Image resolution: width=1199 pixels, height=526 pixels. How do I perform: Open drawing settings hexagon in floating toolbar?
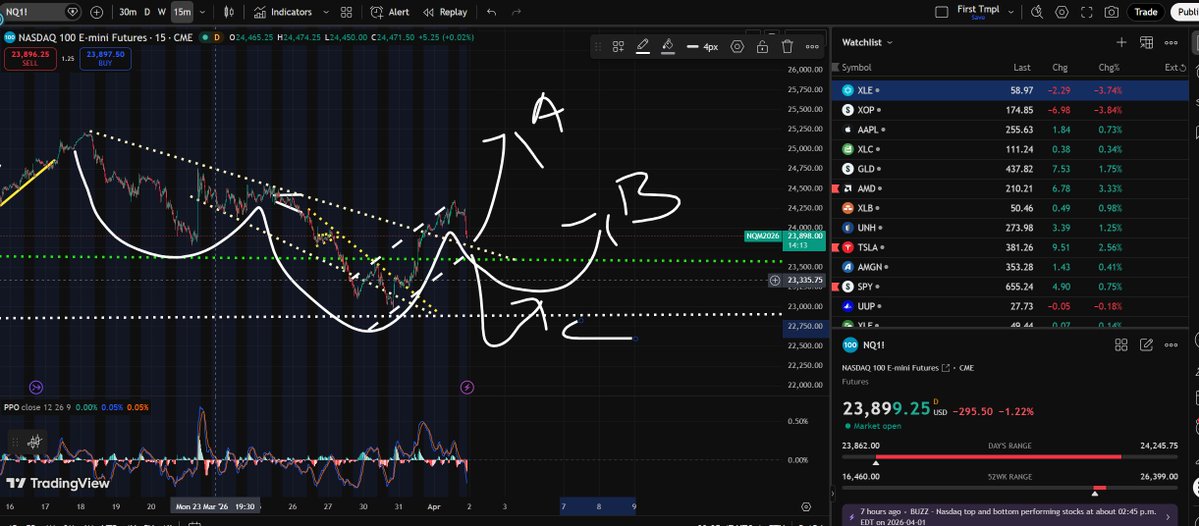pyautogui.click(x=737, y=47)
